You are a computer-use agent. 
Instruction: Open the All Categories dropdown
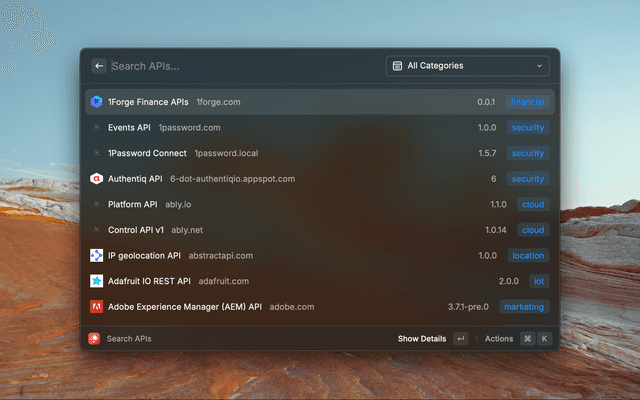point(467,66)
